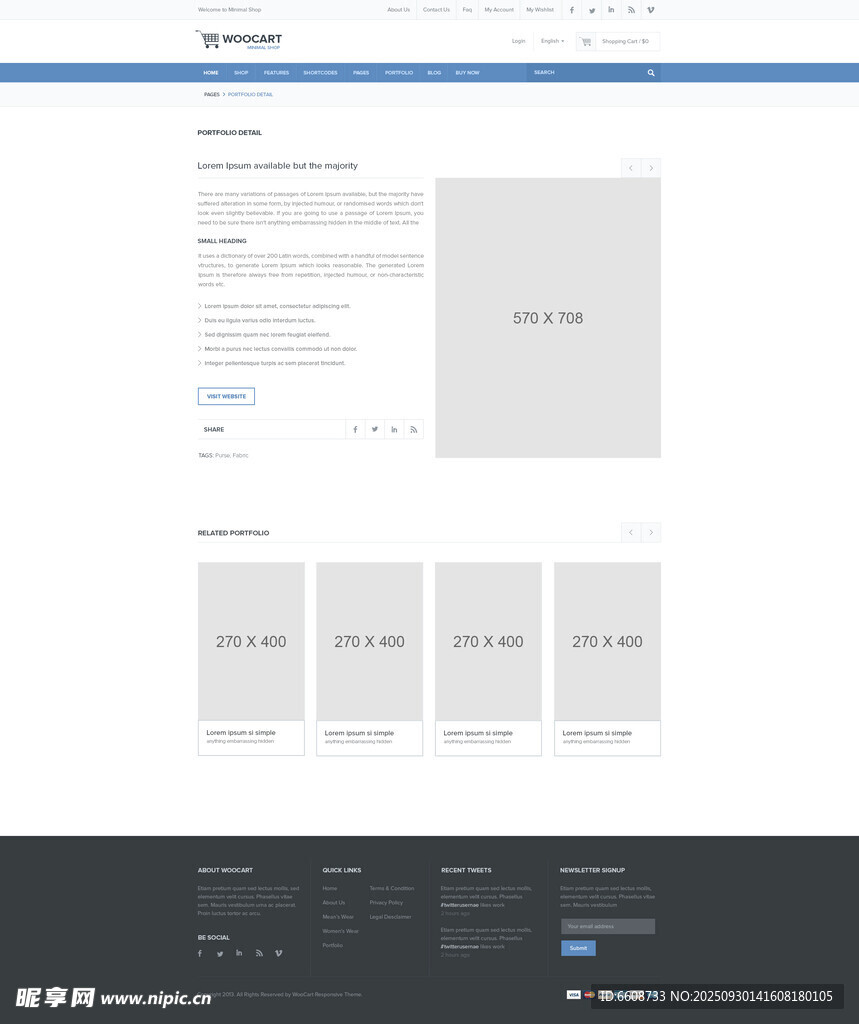859x1024 pixels.
Task: Open Vimeo icon in top header bar
Action: coord(651,10)
